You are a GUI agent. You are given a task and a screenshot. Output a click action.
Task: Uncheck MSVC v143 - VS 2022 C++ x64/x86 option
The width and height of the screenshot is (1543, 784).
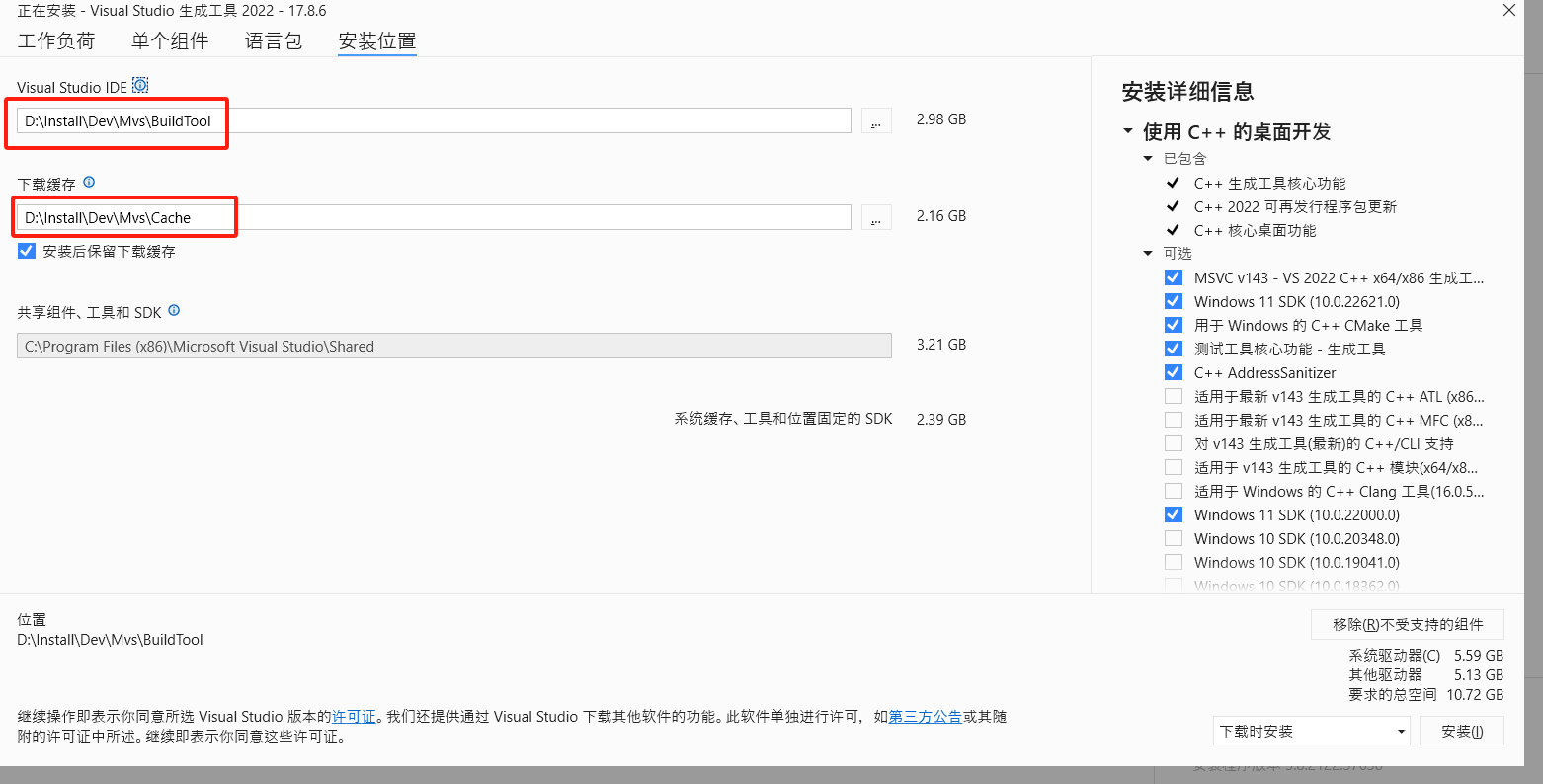point(1174,278)
